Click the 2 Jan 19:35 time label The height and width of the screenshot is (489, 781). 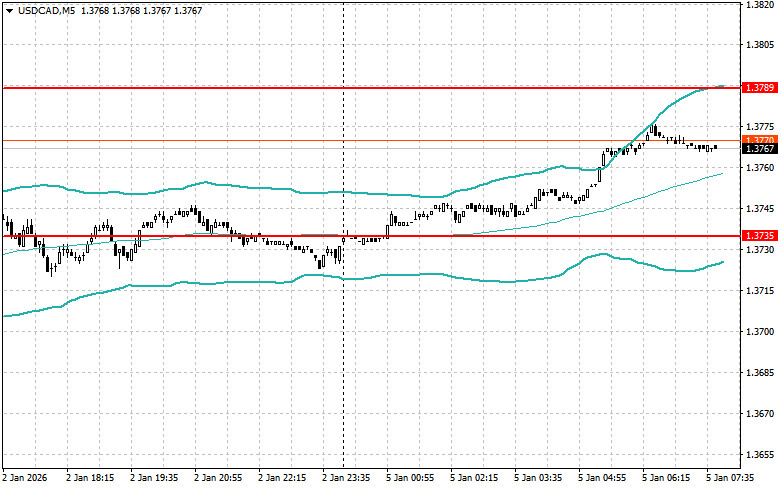pos(154,478)
